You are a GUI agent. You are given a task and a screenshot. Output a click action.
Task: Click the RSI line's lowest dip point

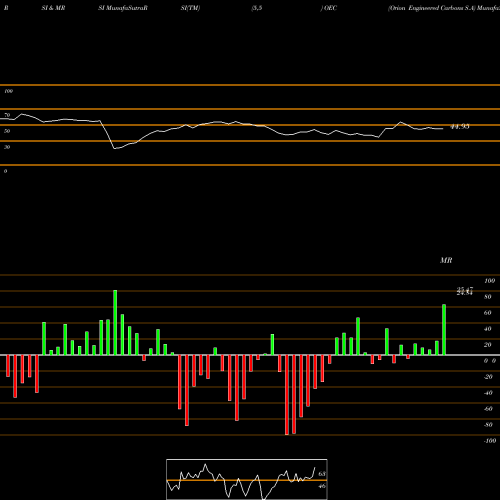click(x=115, y=148)
